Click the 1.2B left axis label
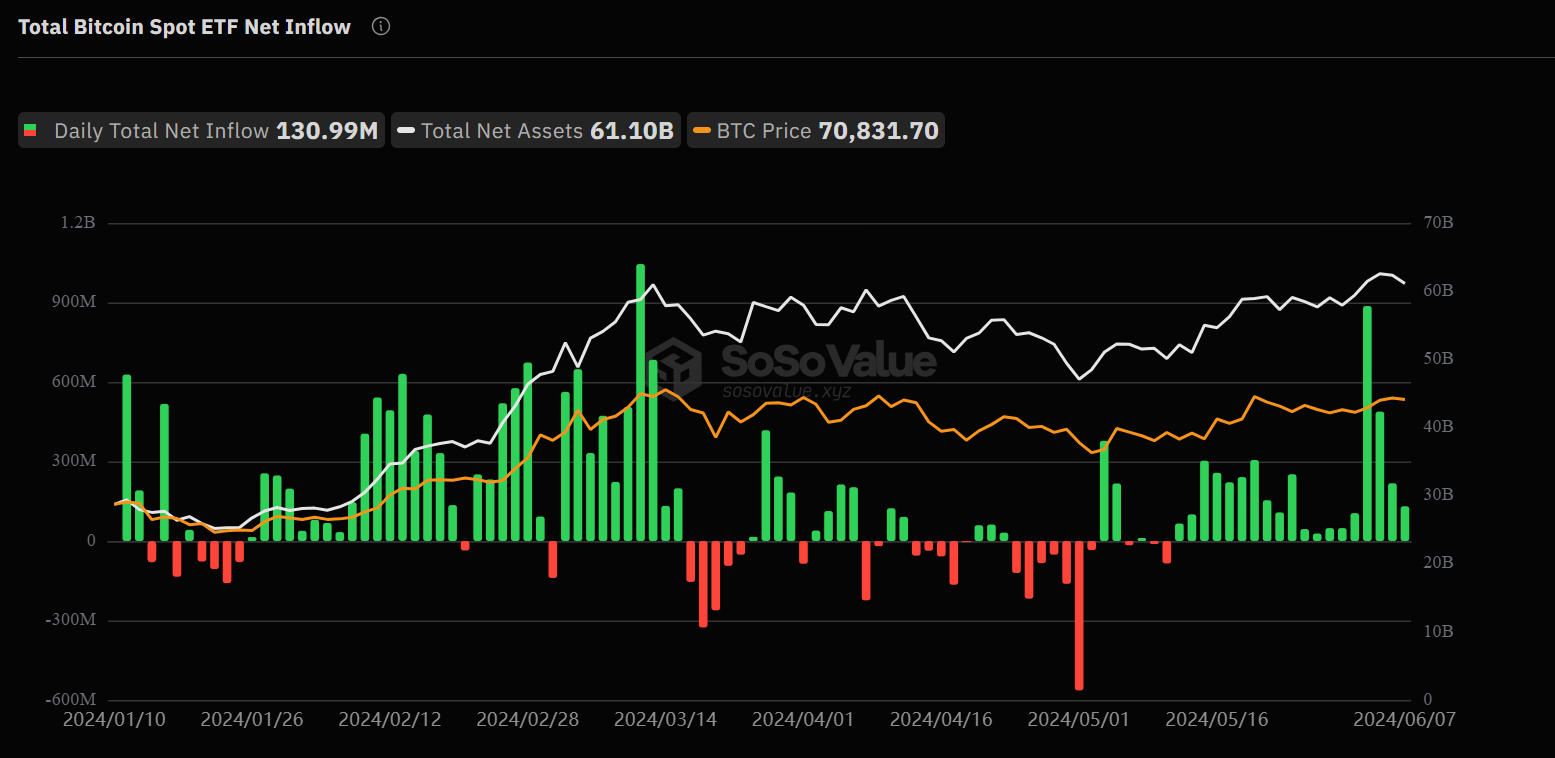Viewport: 1555px width, 758px height. (x=77, y=223)
